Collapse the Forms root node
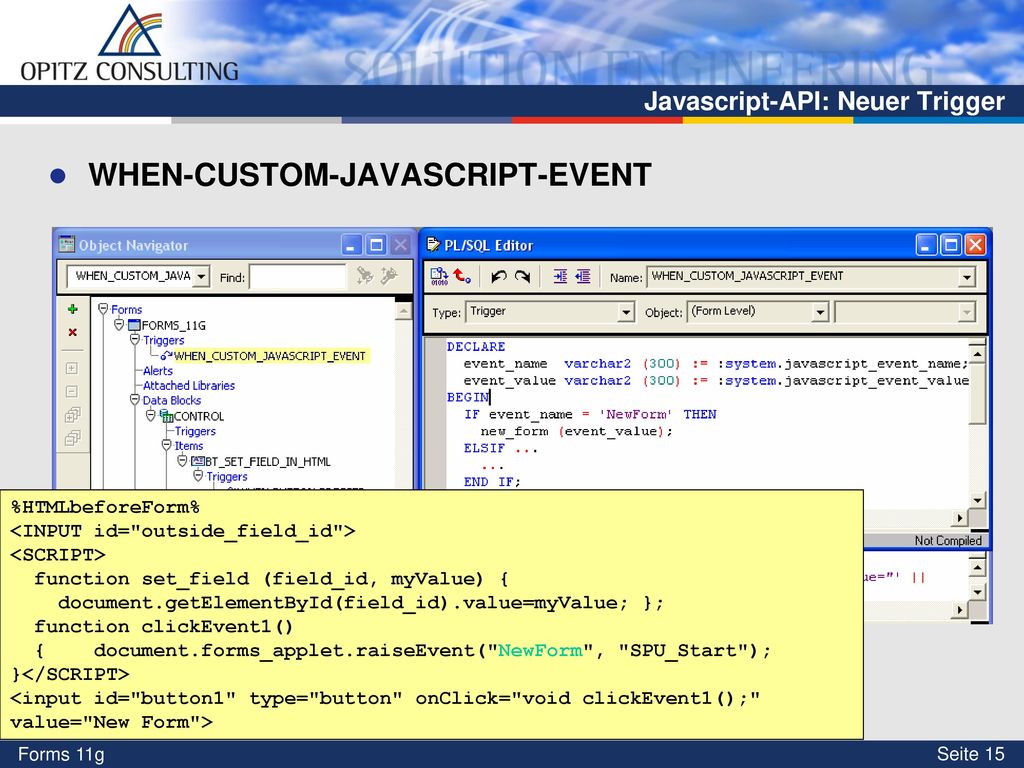The height and width of the screenshot is (768, 1024). pyautogui.click(x=103, y=308)
